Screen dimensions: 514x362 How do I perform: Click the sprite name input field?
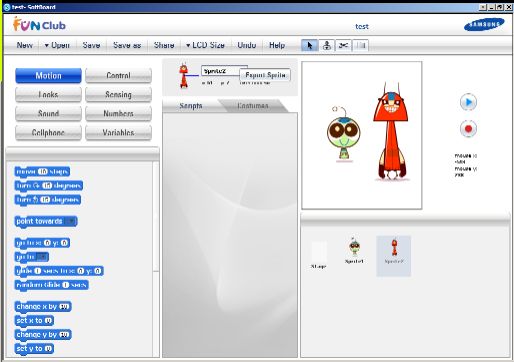pos(220,71)
